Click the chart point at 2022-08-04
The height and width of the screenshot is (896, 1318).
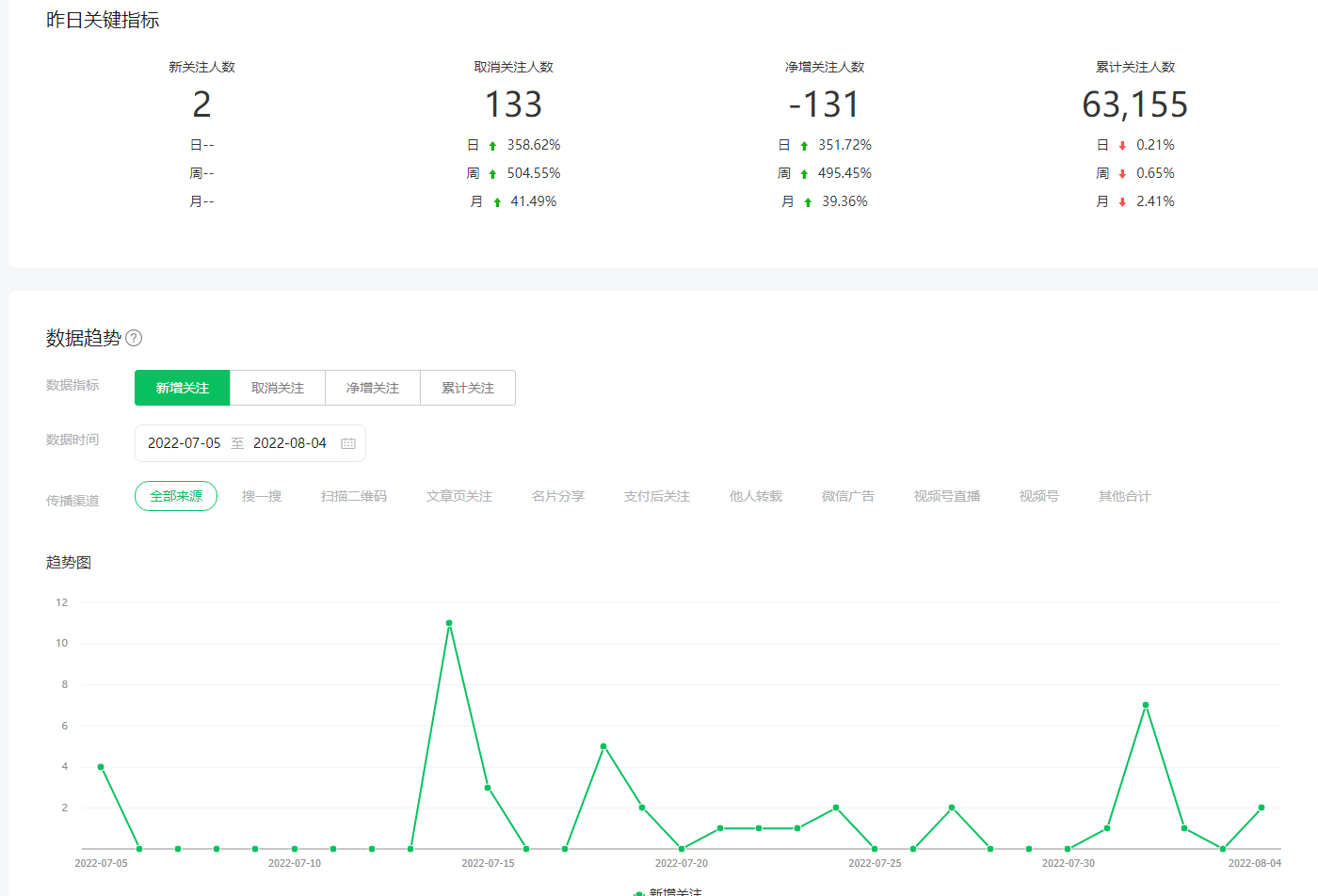(x=1262, y=808)
